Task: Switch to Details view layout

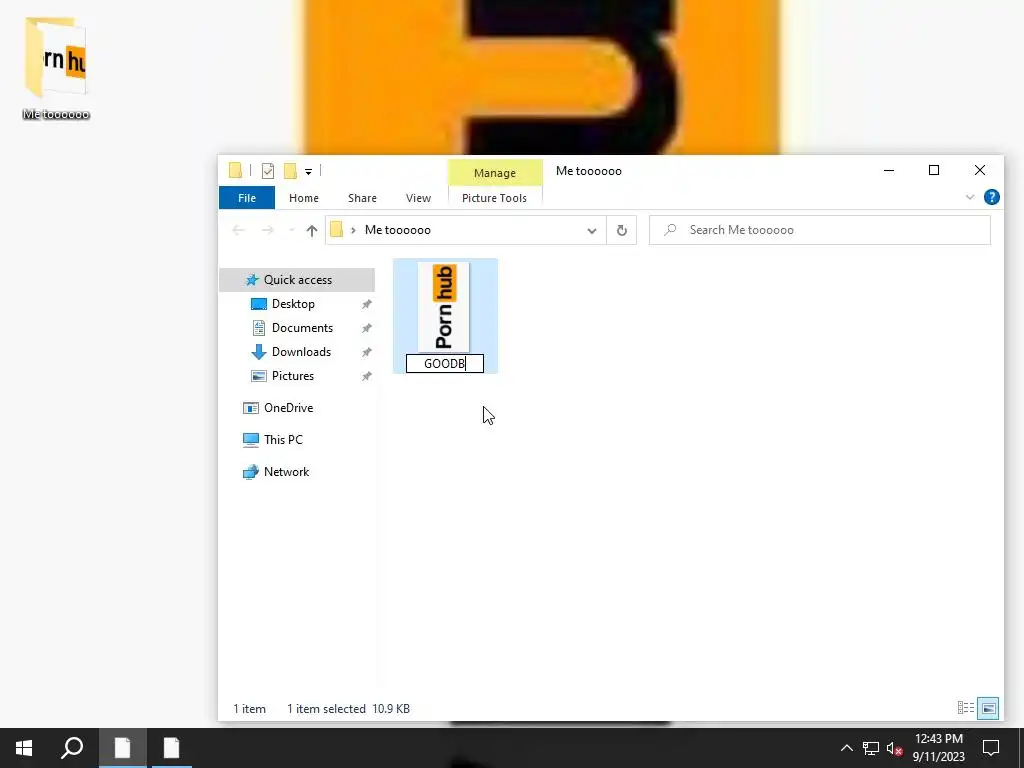Action: point(965,708)
